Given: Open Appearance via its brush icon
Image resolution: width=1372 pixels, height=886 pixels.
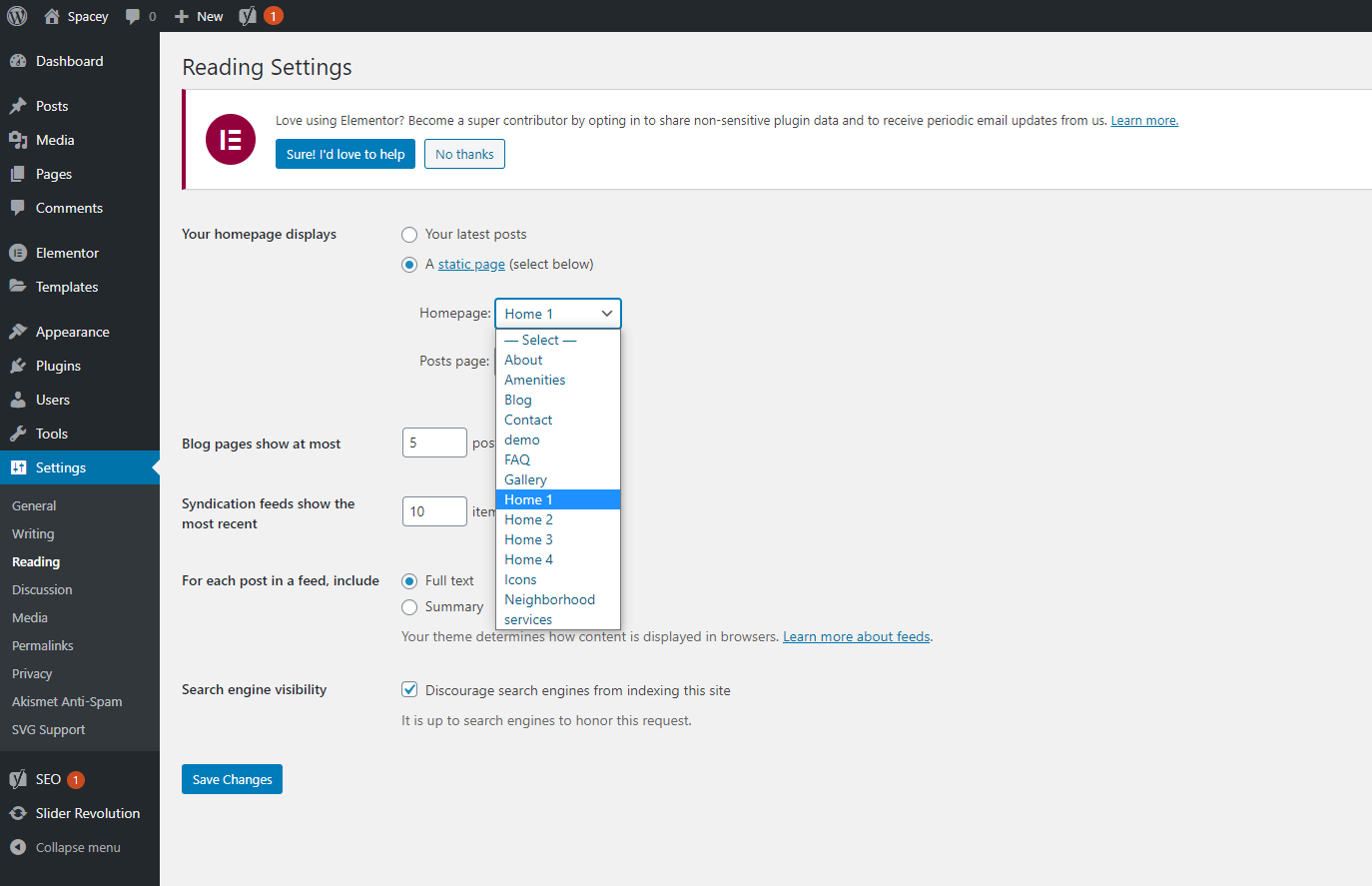Looking at the screenshot, I should coord(18,332).
